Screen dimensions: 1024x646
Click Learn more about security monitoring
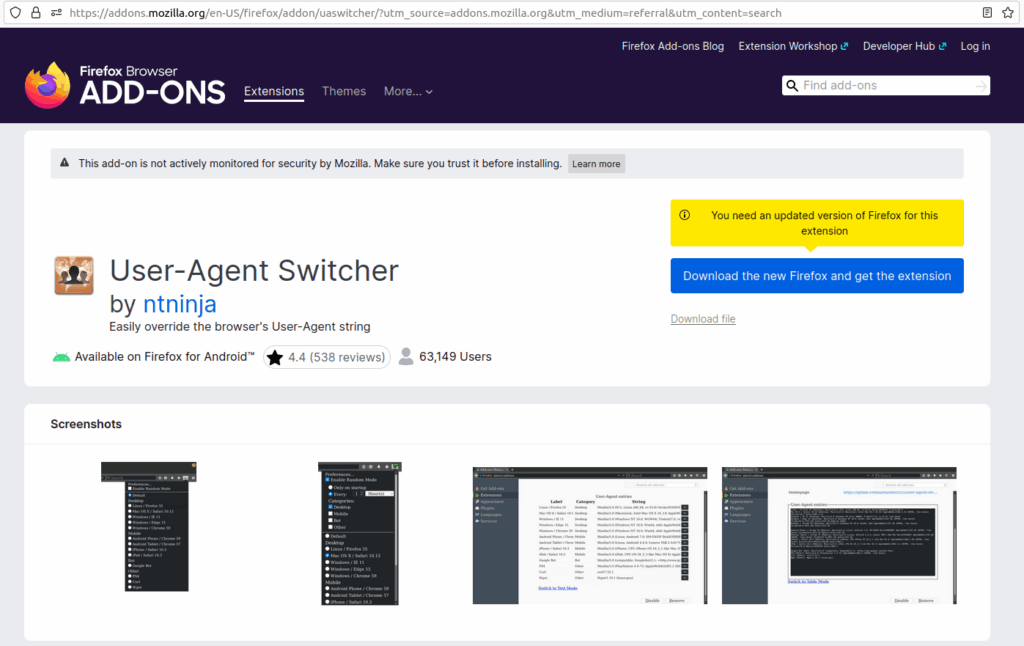tap(596, 163)
